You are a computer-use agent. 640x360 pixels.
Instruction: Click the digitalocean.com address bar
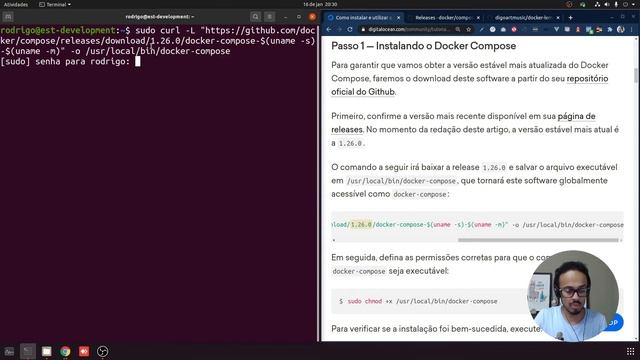pyautogui.click(x=408, y=29)
